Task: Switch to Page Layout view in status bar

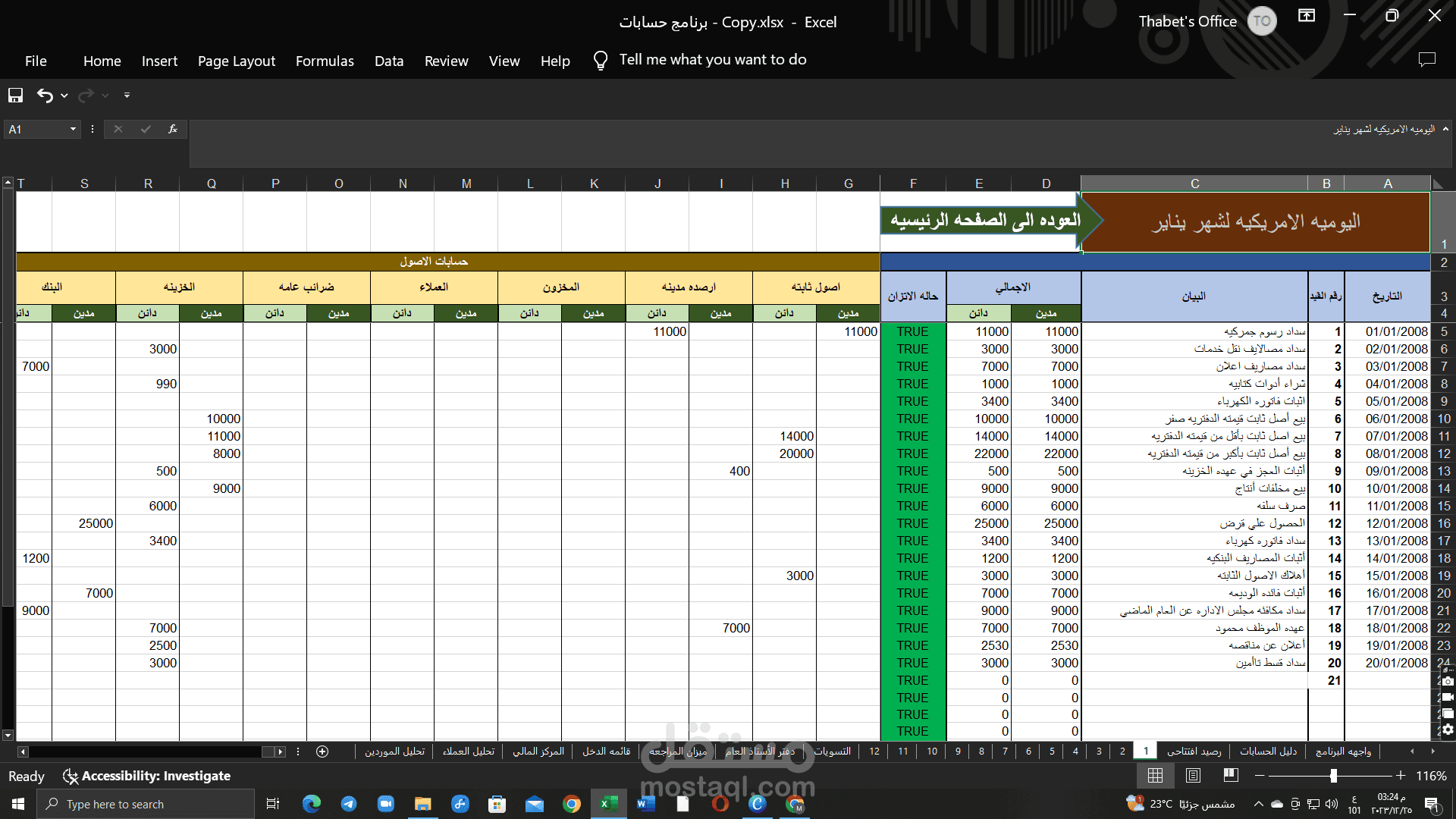Action: point(1193,775)
